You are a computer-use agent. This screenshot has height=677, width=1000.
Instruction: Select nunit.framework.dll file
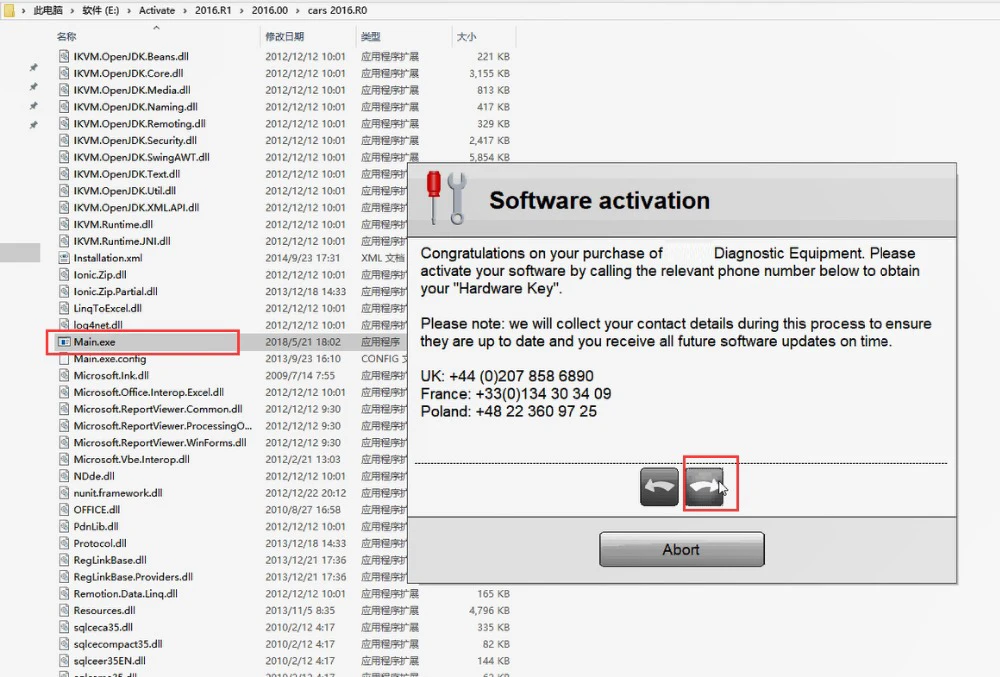[118, 493]
